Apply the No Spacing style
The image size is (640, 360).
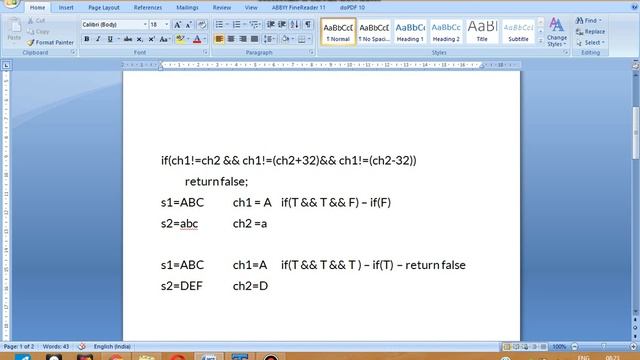pyautogui.click(x=374, y=31)
